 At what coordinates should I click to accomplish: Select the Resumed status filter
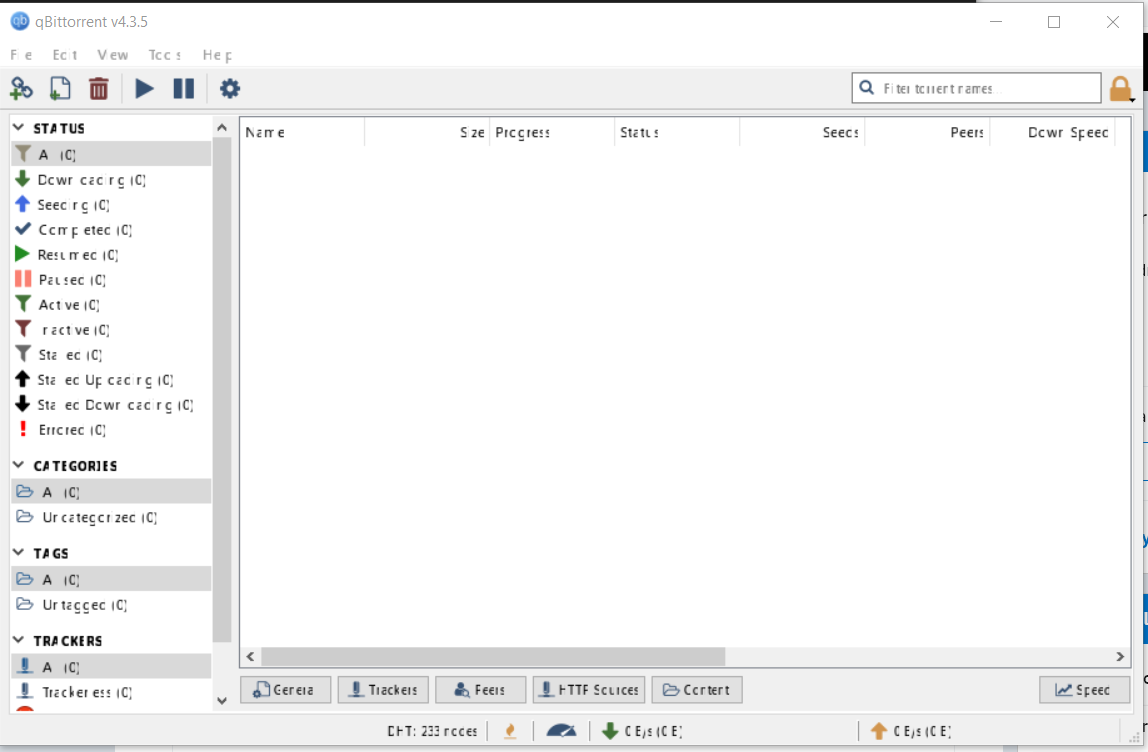(x=111, y=254)
